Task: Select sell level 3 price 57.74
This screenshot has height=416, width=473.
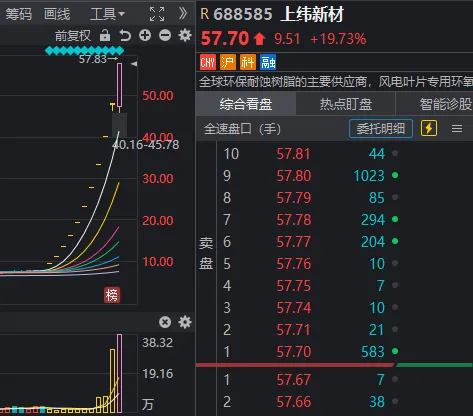Action: coord(294,308)
